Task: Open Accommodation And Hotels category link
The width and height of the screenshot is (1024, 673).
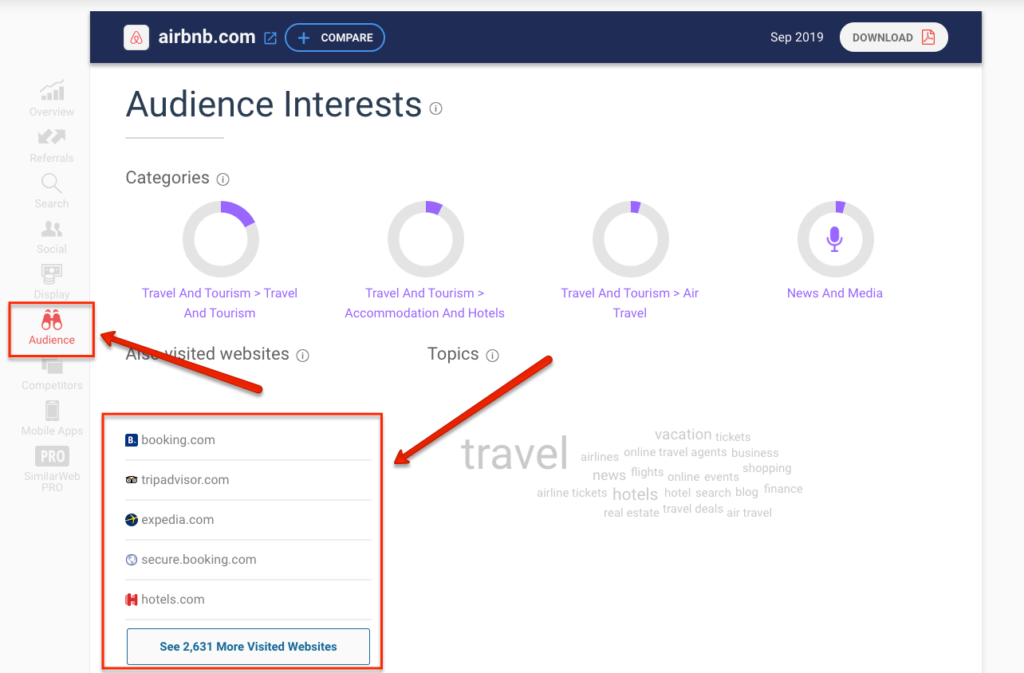Action: (x=424, y=303)
